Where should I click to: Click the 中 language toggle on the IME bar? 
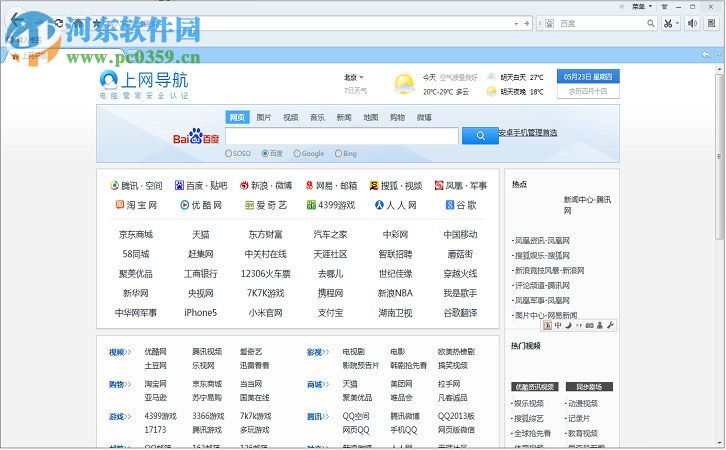(x=558, y=325)
